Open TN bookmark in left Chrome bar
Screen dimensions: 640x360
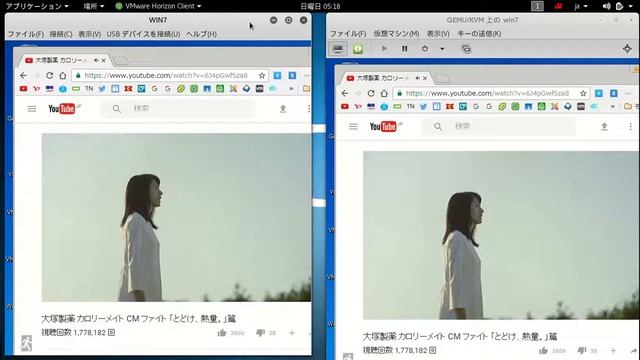[89, 89]
